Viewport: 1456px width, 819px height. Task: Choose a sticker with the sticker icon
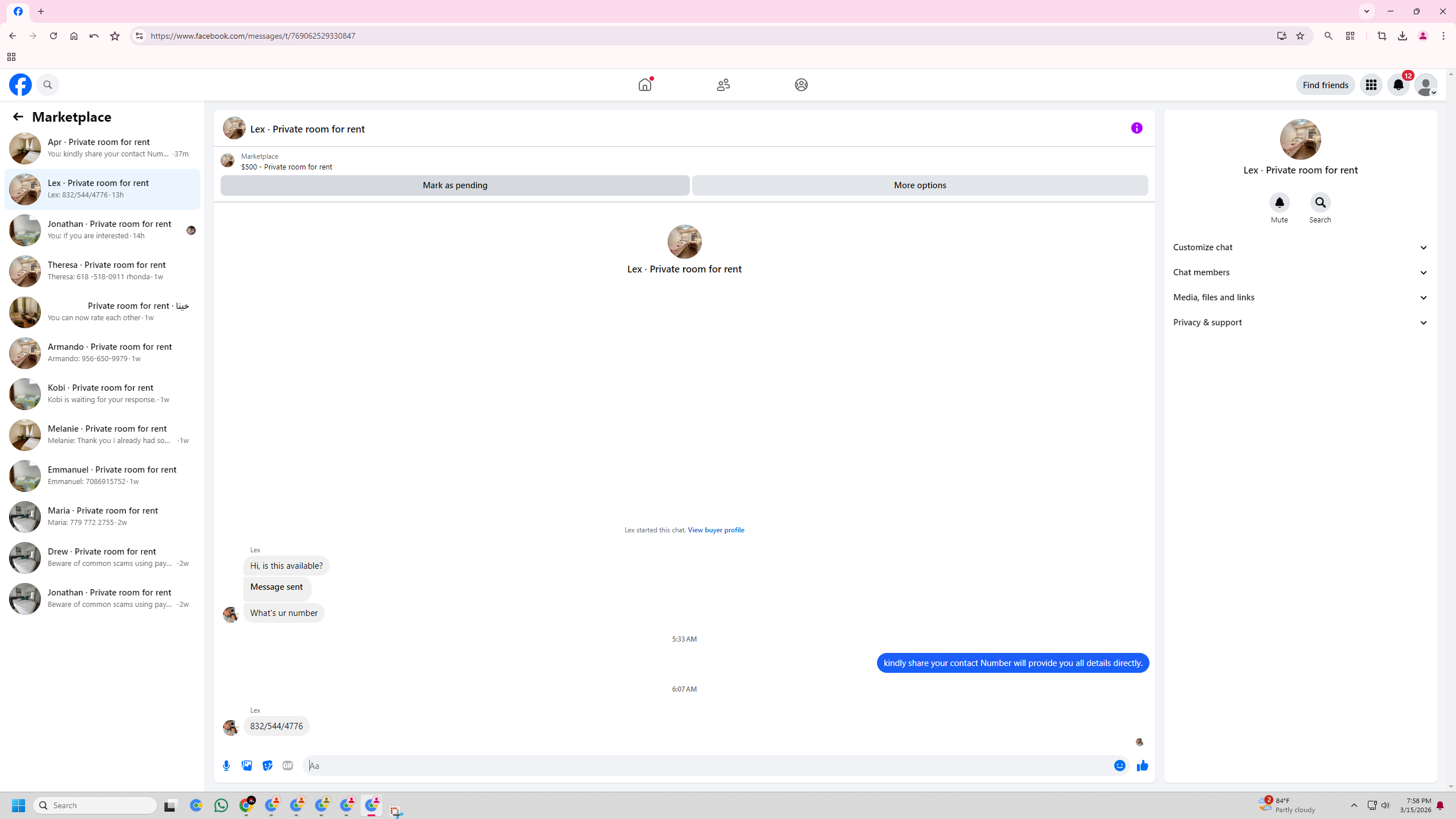coord(267,766)
